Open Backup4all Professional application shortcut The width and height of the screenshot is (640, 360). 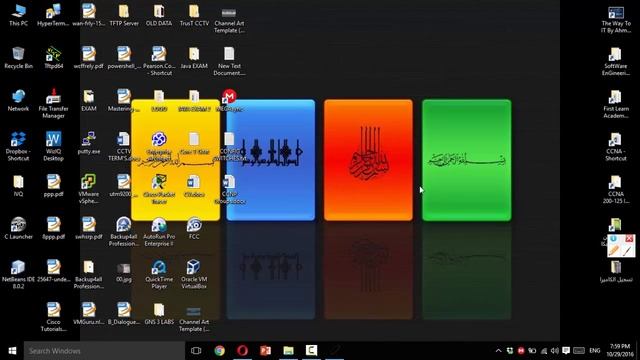point(124,231)
